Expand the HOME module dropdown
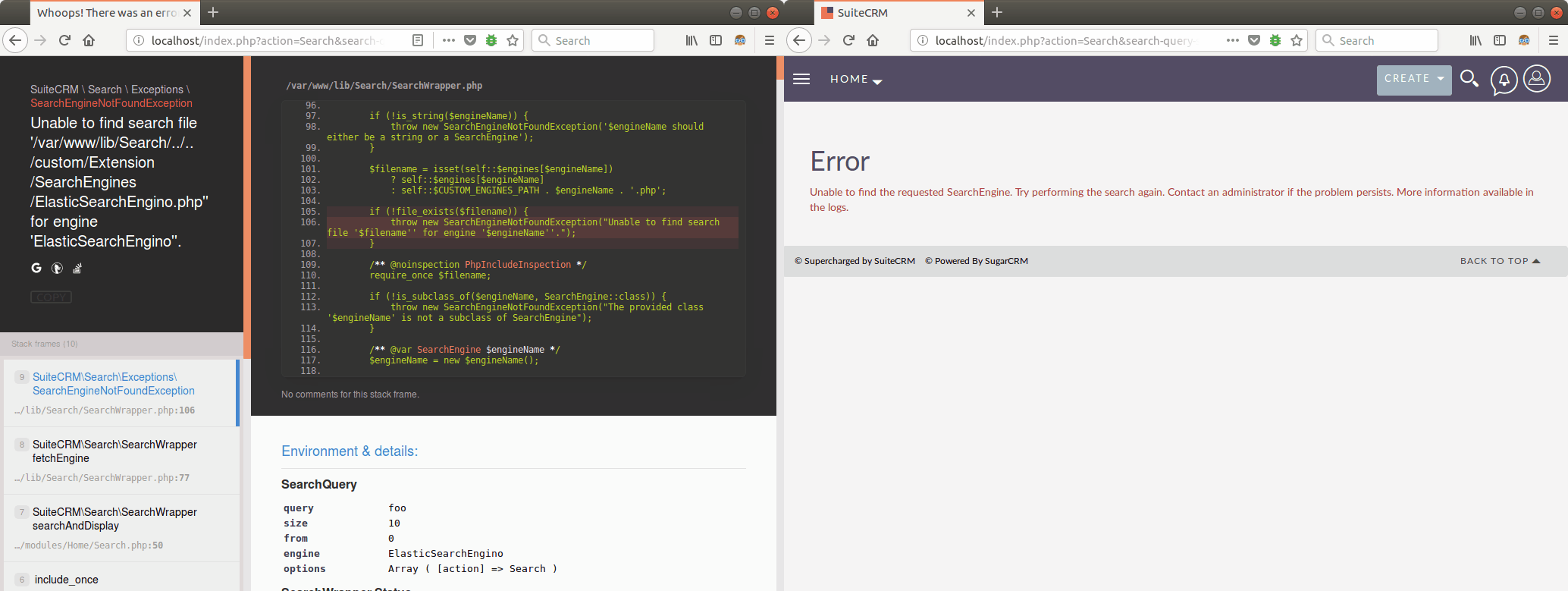 coord(855,79)
